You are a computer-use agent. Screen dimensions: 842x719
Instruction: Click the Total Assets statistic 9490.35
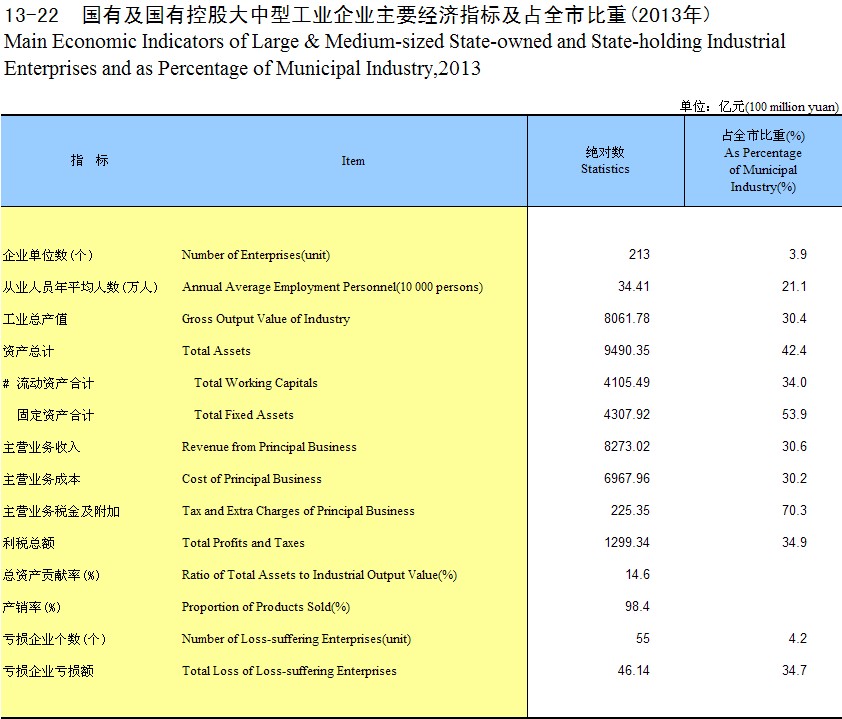point(626,351)
